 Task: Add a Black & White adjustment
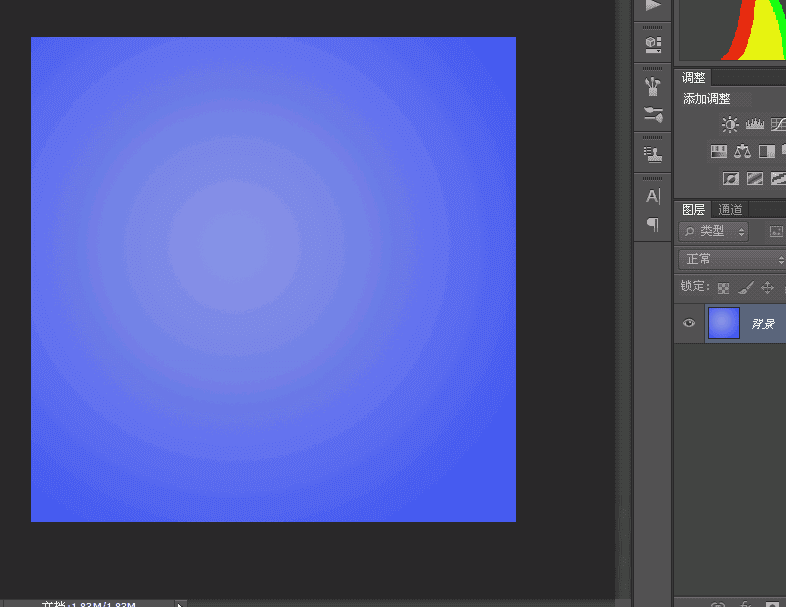tap(767, 151)
